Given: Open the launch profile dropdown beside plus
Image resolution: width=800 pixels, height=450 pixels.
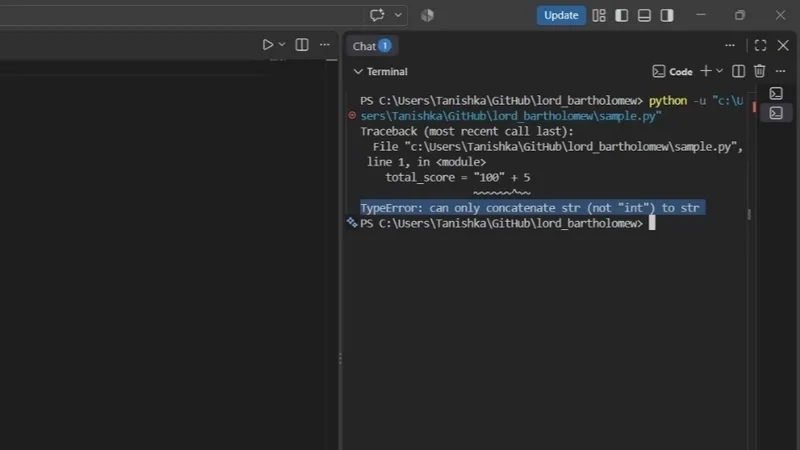Looking at the screenshot, I should coord(719,71).
